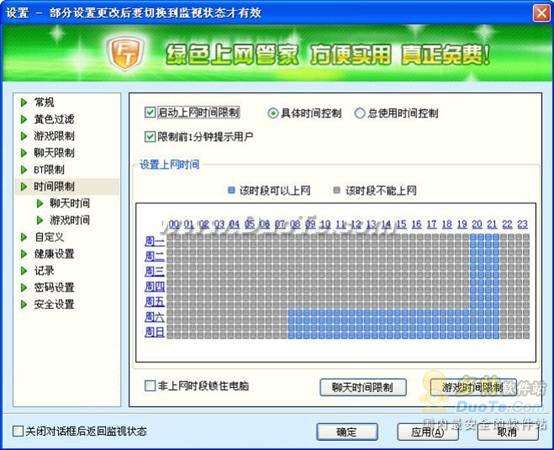Select 总使用时间控制 radio button
554x450 pixels.
point(360,113)
